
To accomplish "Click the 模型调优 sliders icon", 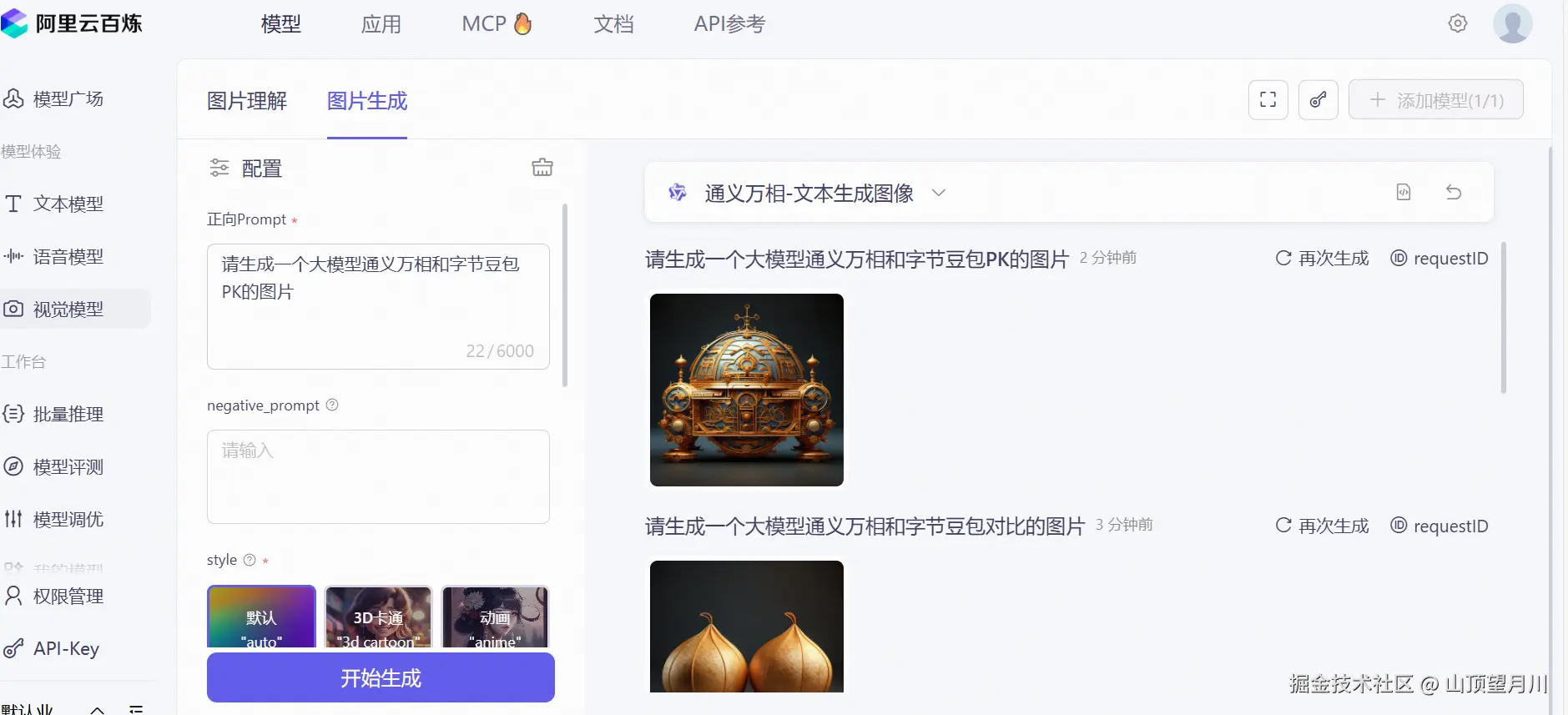I will (13, 519).
